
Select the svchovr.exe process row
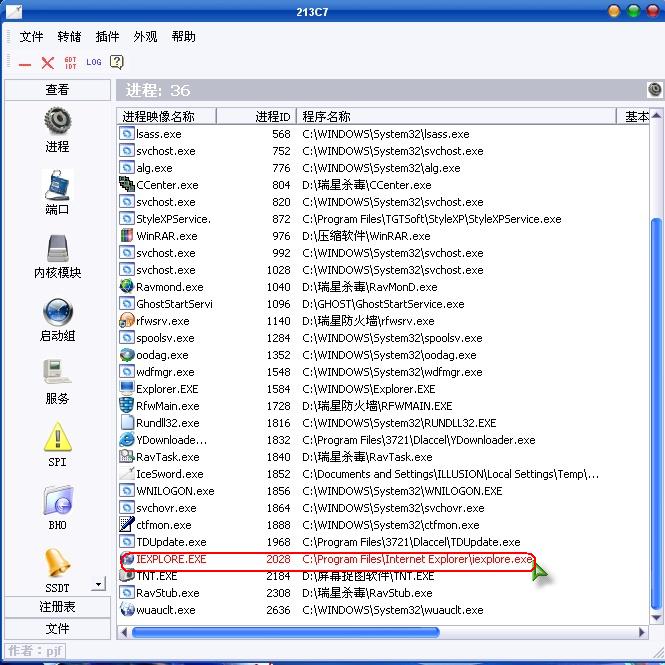[383, 507]
